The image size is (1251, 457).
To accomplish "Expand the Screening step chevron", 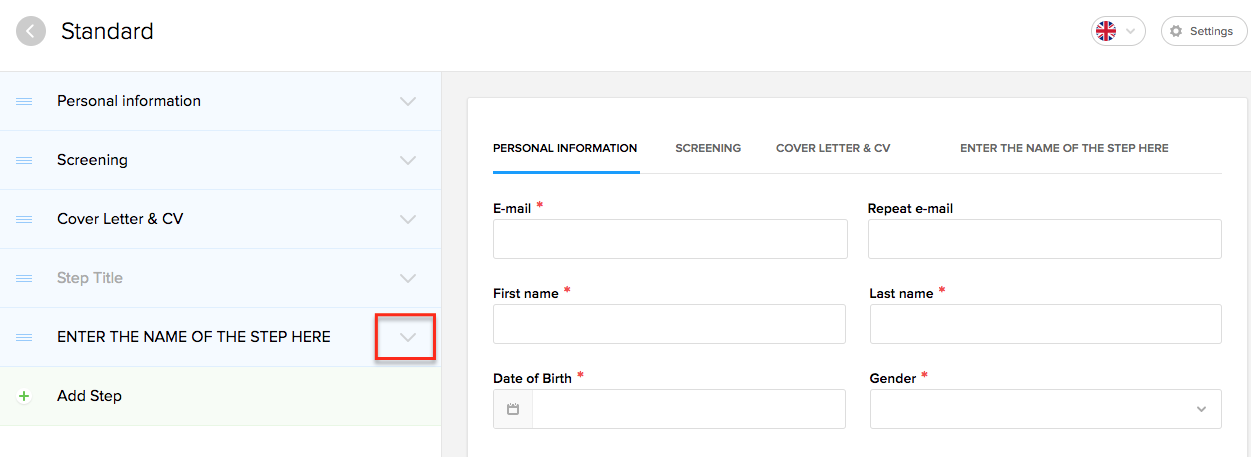I will tap(407, 160).
